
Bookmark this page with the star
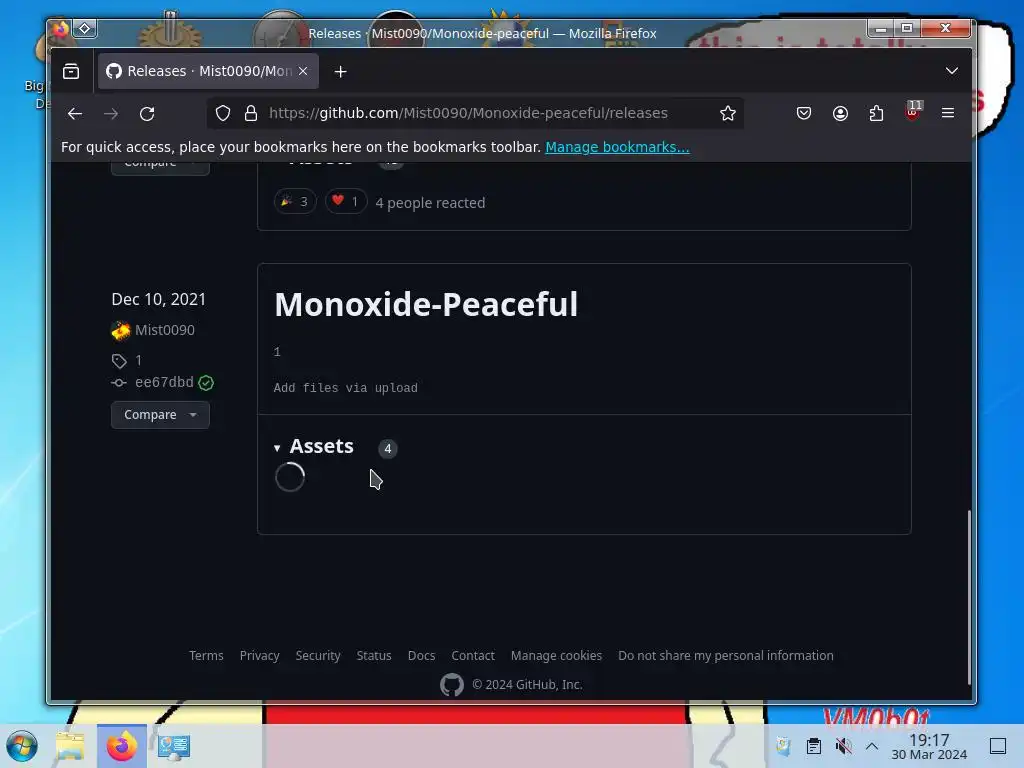coord(728,113)
